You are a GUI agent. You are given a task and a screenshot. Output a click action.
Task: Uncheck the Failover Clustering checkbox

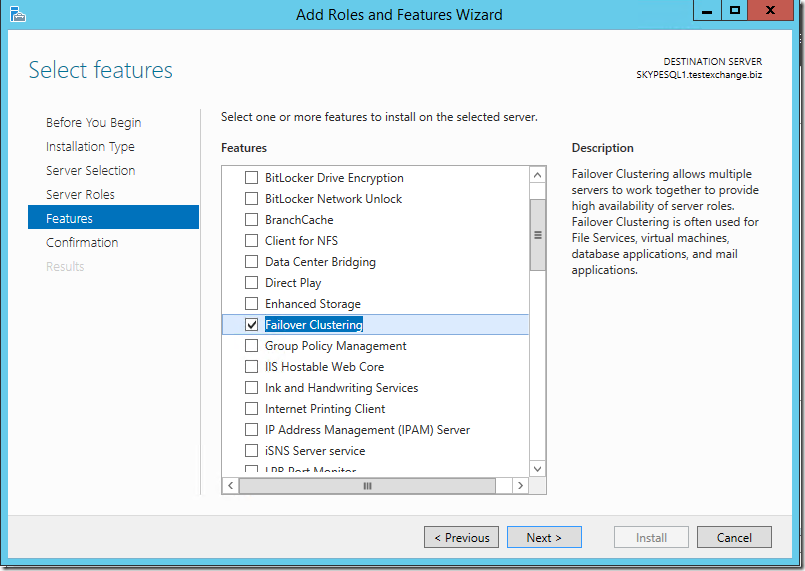252,325
